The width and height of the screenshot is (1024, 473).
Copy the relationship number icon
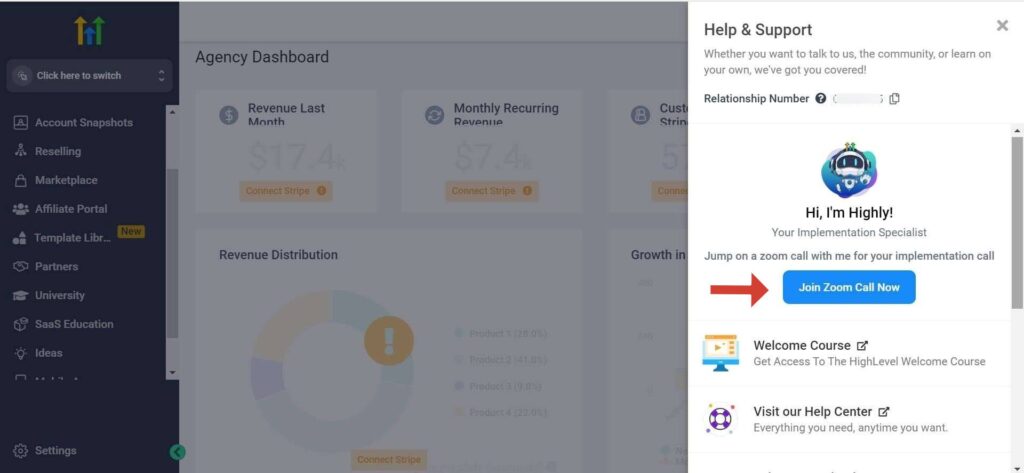[895, 99]
